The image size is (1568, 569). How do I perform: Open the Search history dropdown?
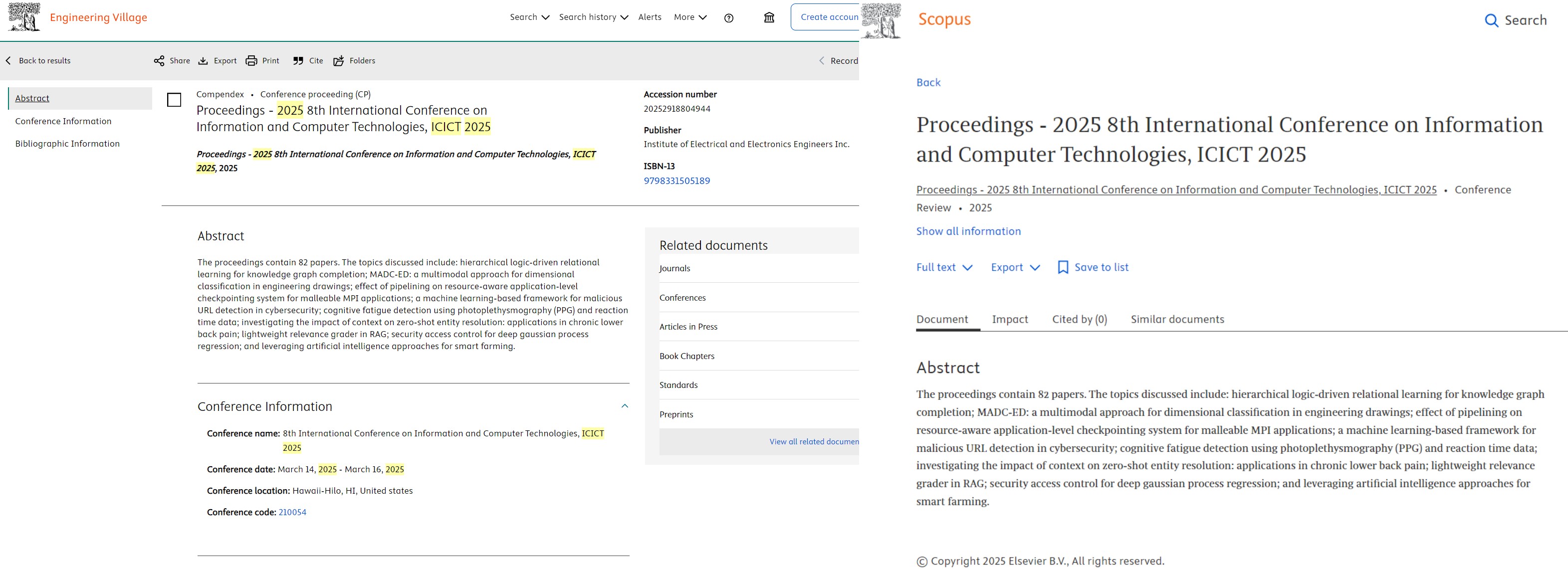(x=593, y=17)
